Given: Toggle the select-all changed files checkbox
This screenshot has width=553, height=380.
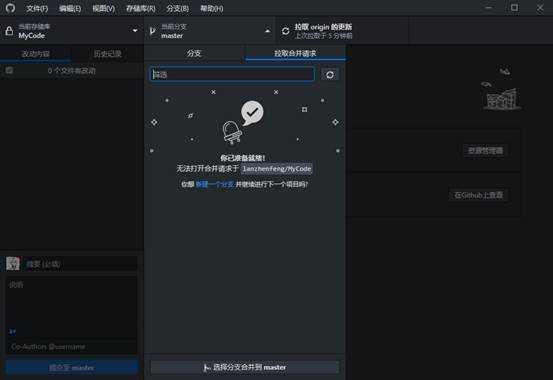Looking at the screenshot, I should [x=9, y=71].
